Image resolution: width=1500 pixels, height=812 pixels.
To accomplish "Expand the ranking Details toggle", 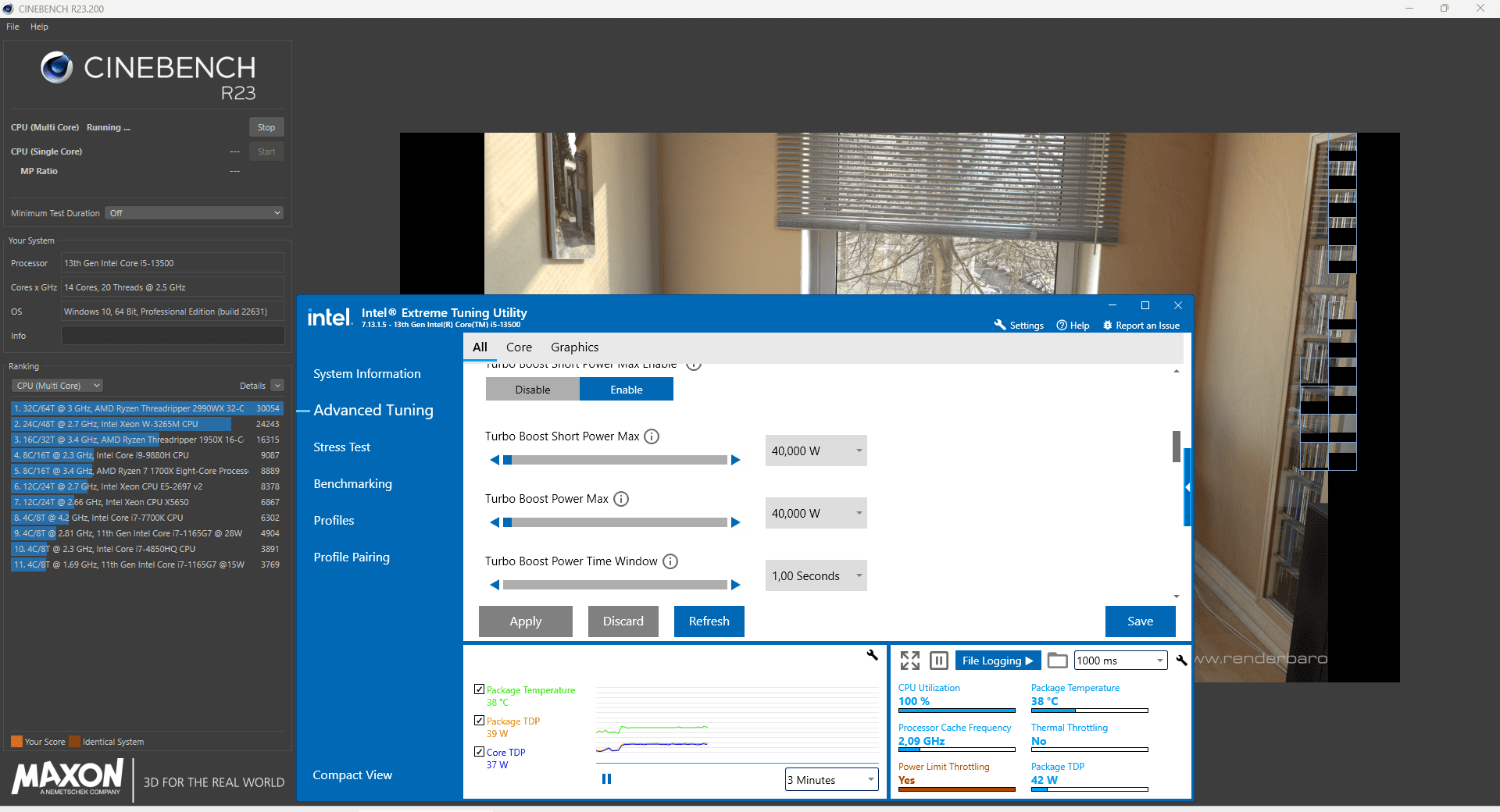I will (x=277, y=386).
